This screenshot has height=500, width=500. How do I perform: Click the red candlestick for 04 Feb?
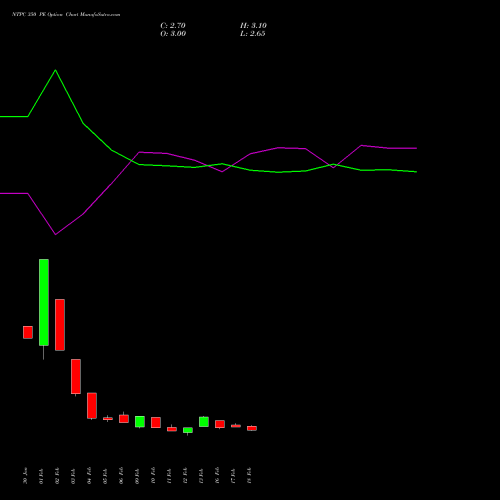(x=92, y=406)
